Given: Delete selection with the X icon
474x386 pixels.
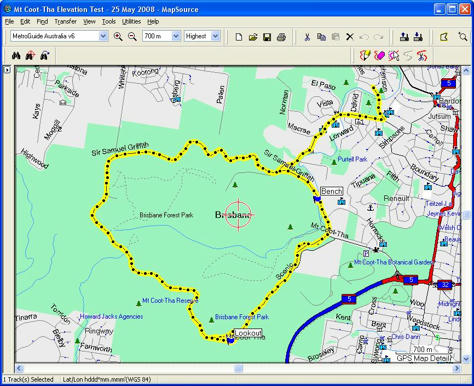Looking at the screenshot, I should [x=350, y=37].
